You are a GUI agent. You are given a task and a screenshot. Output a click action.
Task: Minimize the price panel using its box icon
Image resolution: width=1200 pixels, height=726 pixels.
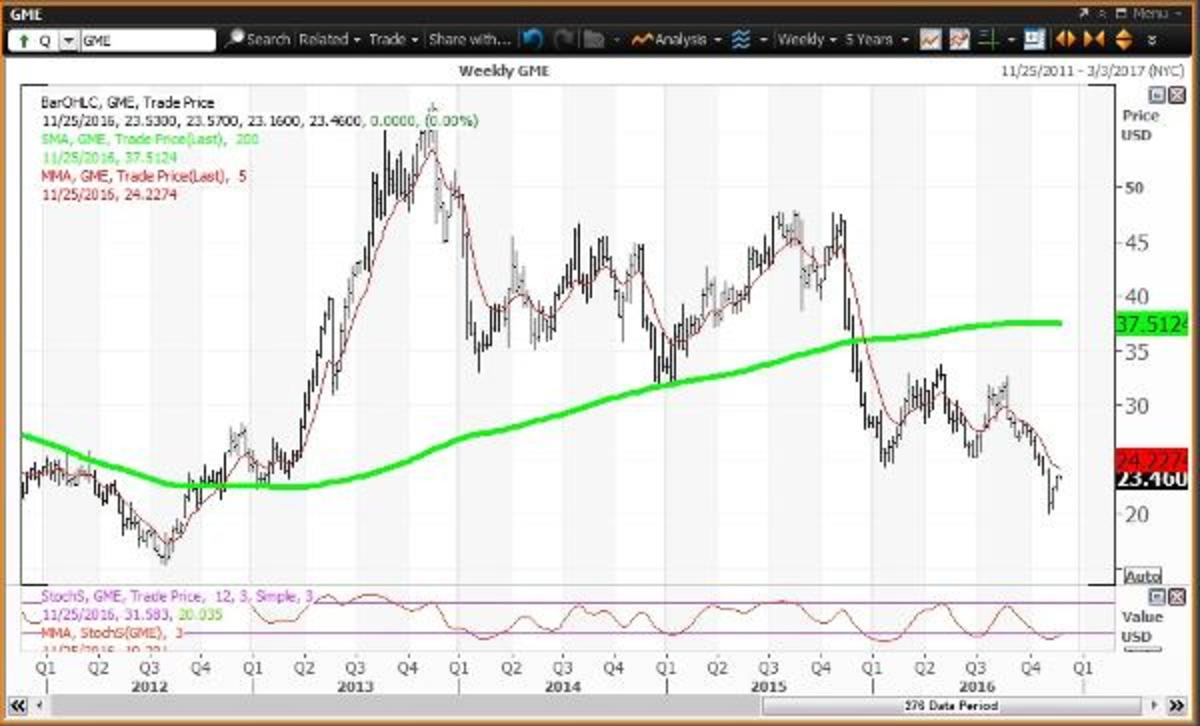(x=1155, y=93)
